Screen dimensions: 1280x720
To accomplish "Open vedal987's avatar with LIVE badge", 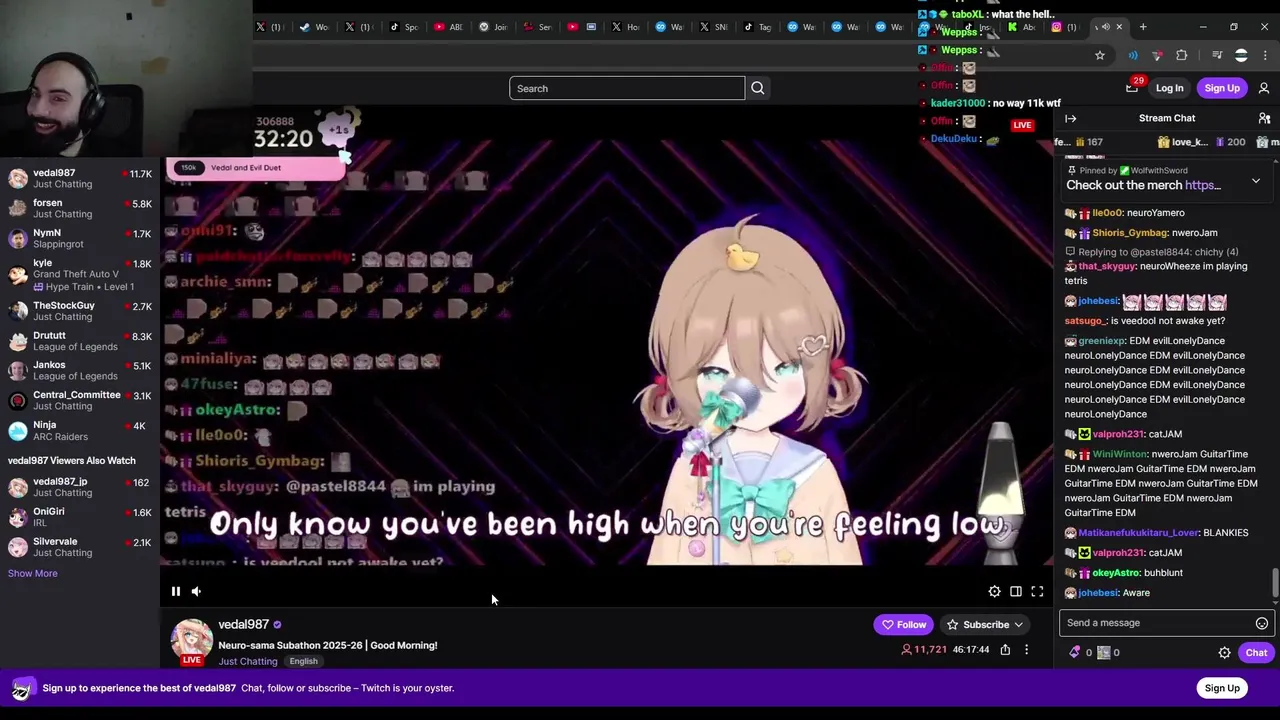I will (191, 642).
